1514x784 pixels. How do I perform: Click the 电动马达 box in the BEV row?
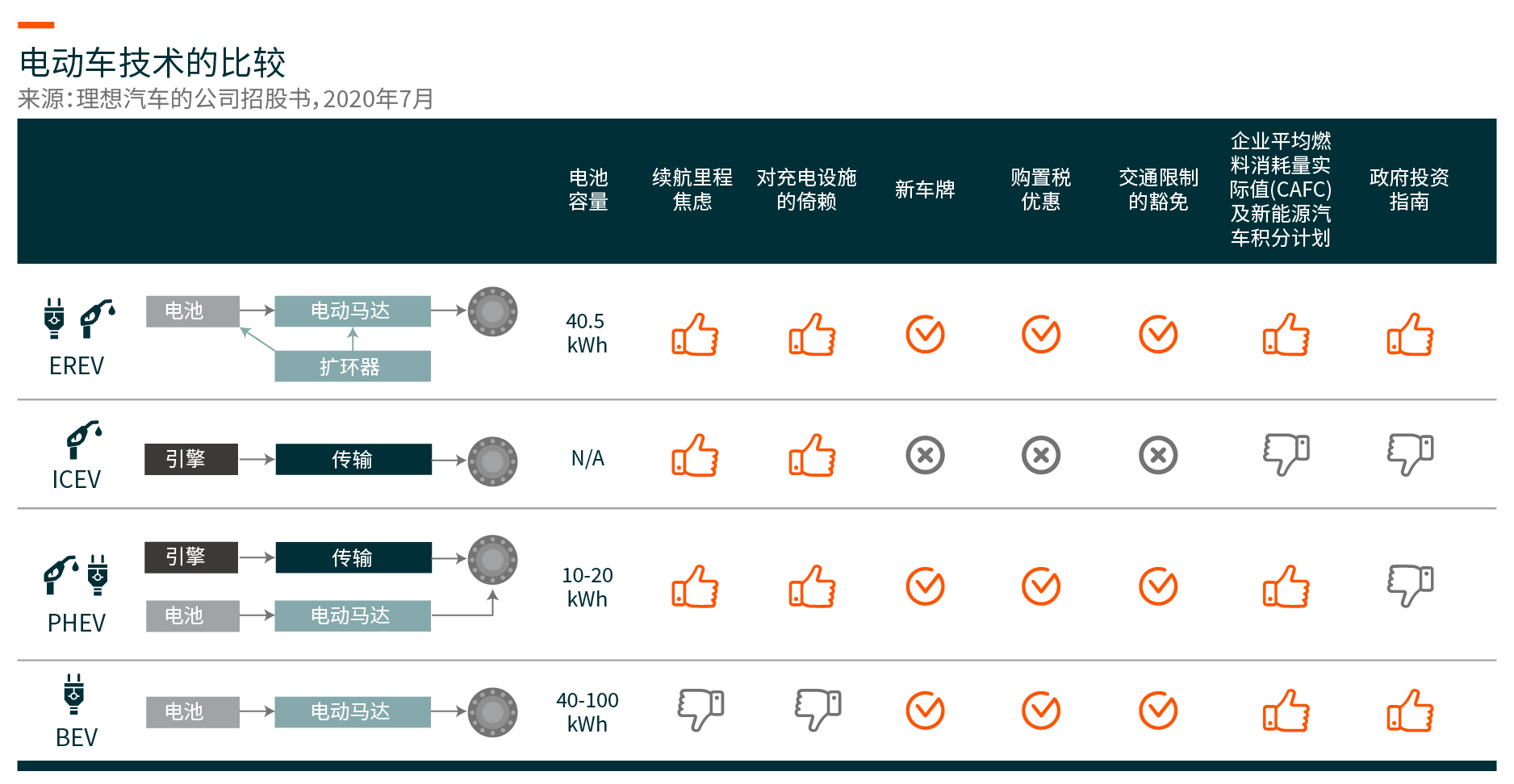click(353, 711)
